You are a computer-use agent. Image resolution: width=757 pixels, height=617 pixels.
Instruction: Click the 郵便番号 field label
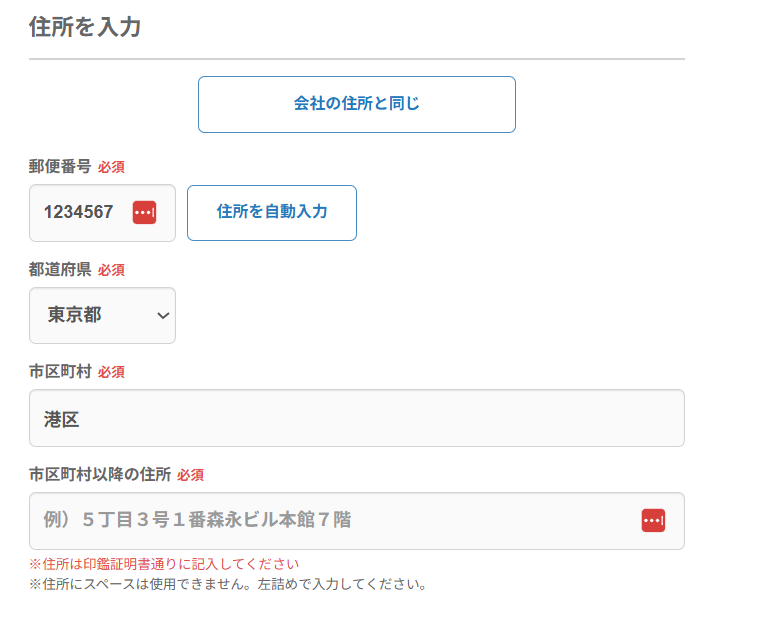pos(60,166)
